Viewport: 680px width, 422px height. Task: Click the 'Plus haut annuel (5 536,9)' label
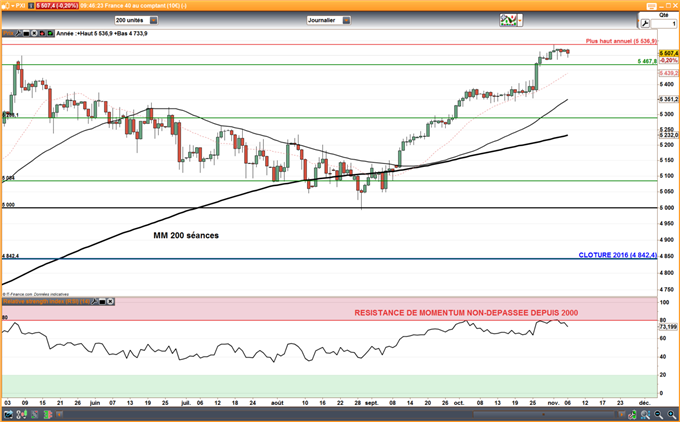(x=621, y=41)
